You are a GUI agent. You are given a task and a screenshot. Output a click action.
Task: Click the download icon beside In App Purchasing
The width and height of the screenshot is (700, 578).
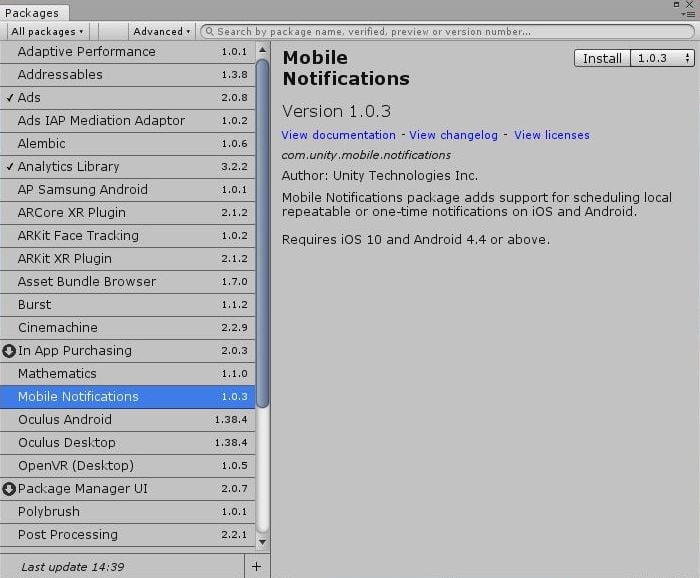tap(9, 351)
